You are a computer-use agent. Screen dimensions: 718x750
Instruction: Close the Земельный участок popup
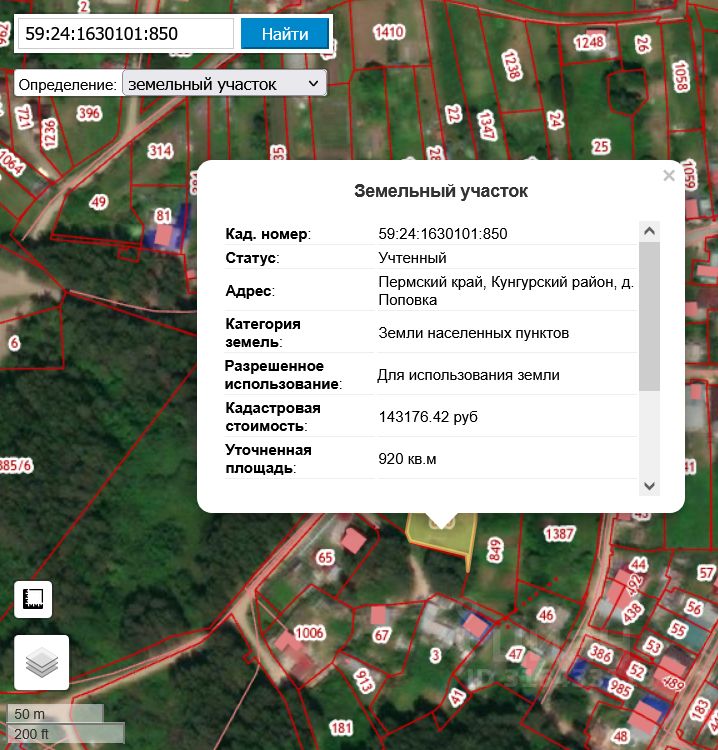tap(669, 176)
